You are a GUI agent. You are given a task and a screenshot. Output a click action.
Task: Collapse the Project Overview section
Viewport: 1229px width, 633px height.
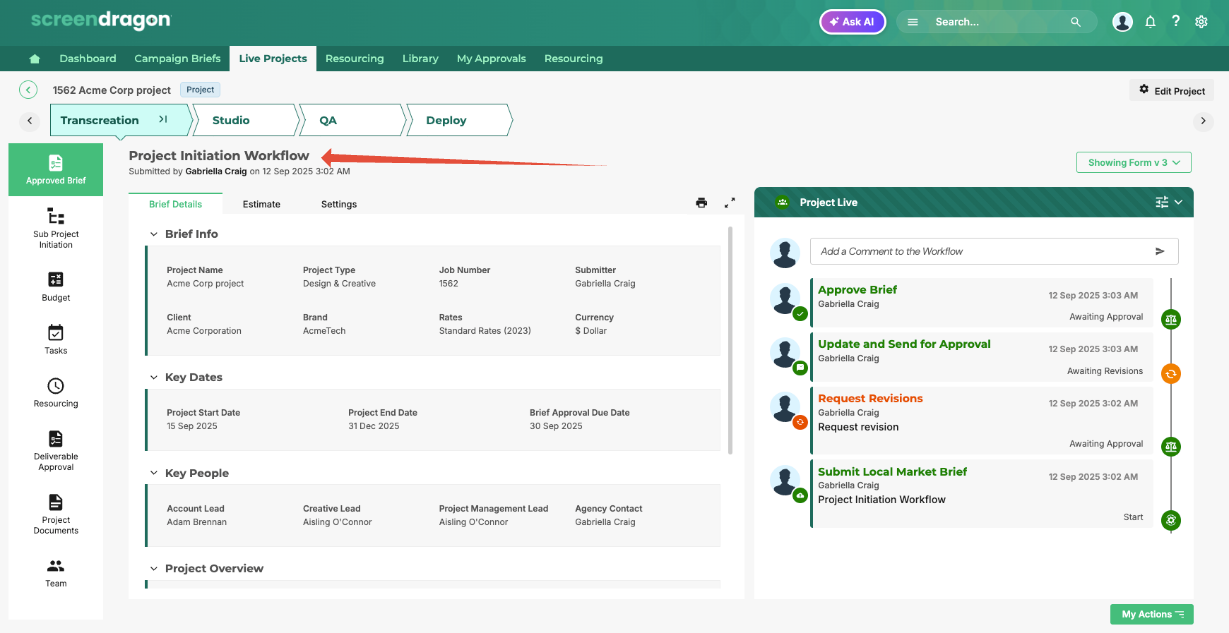[x=154, y=568]
